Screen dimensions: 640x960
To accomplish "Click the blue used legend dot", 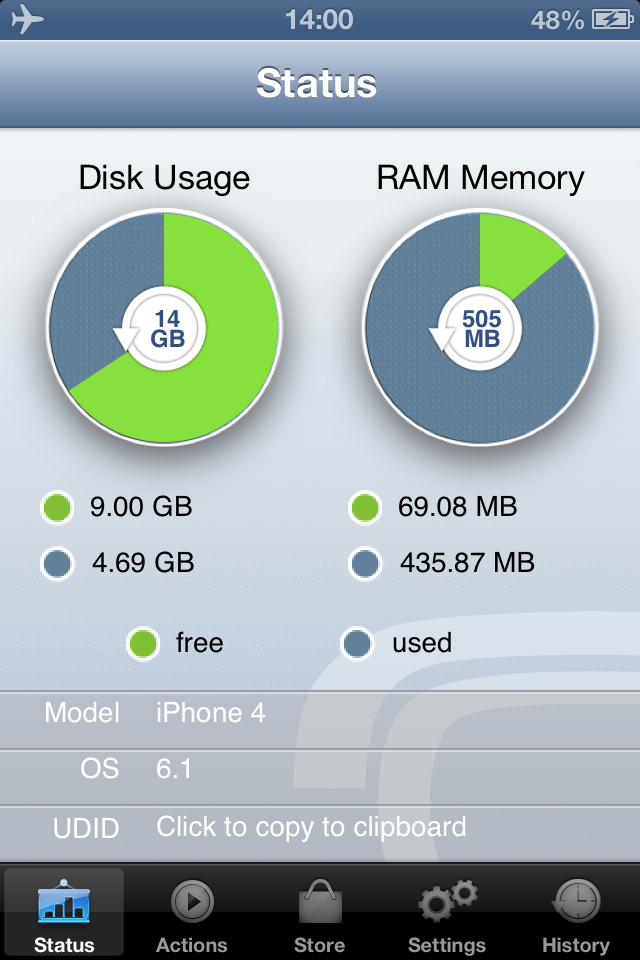I will (x=358, y=643).
